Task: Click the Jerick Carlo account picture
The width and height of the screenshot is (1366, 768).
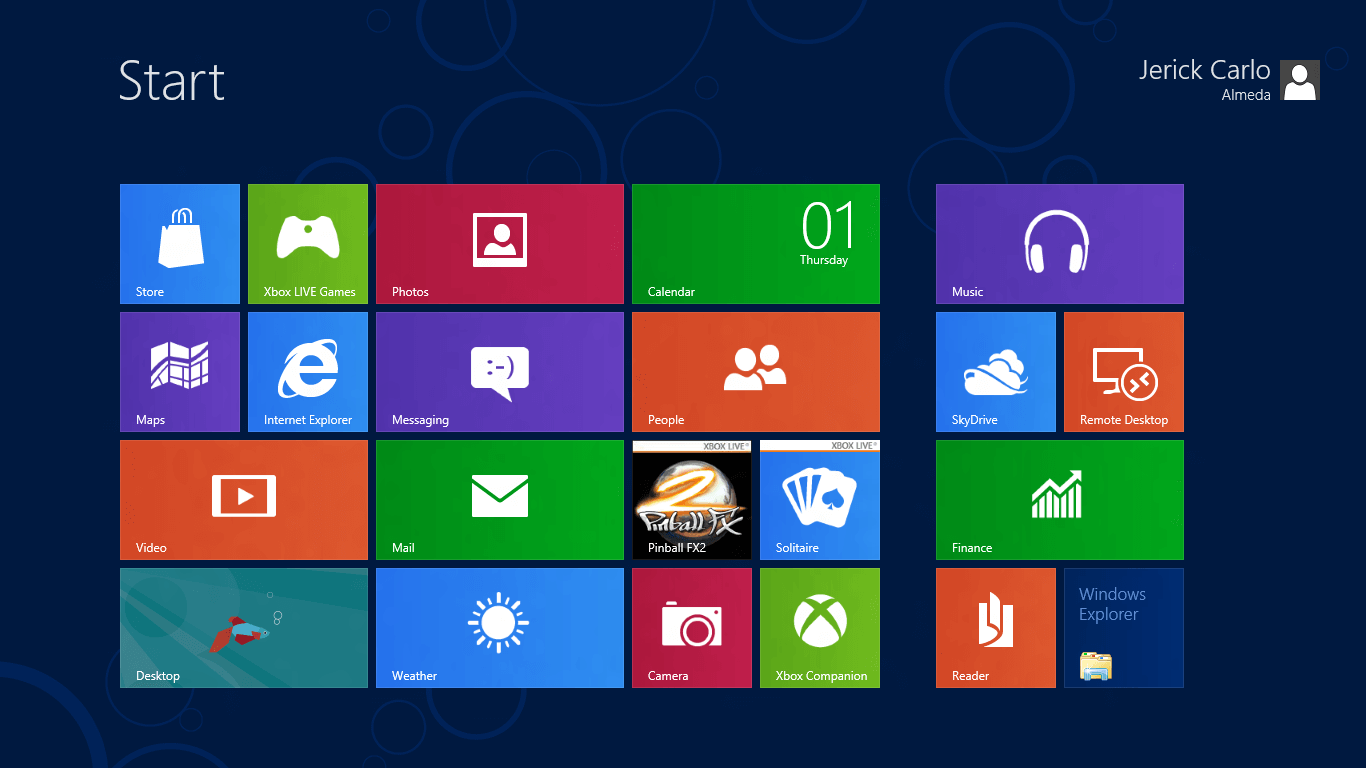Action: click(1300, 80)
